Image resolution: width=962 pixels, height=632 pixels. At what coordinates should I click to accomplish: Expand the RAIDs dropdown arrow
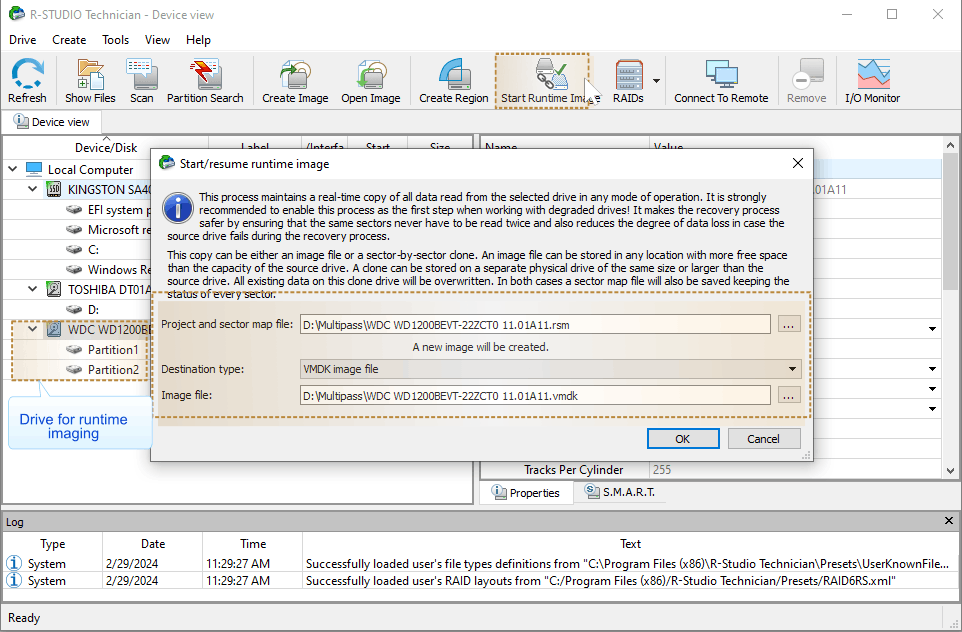(x=656, y=80)
